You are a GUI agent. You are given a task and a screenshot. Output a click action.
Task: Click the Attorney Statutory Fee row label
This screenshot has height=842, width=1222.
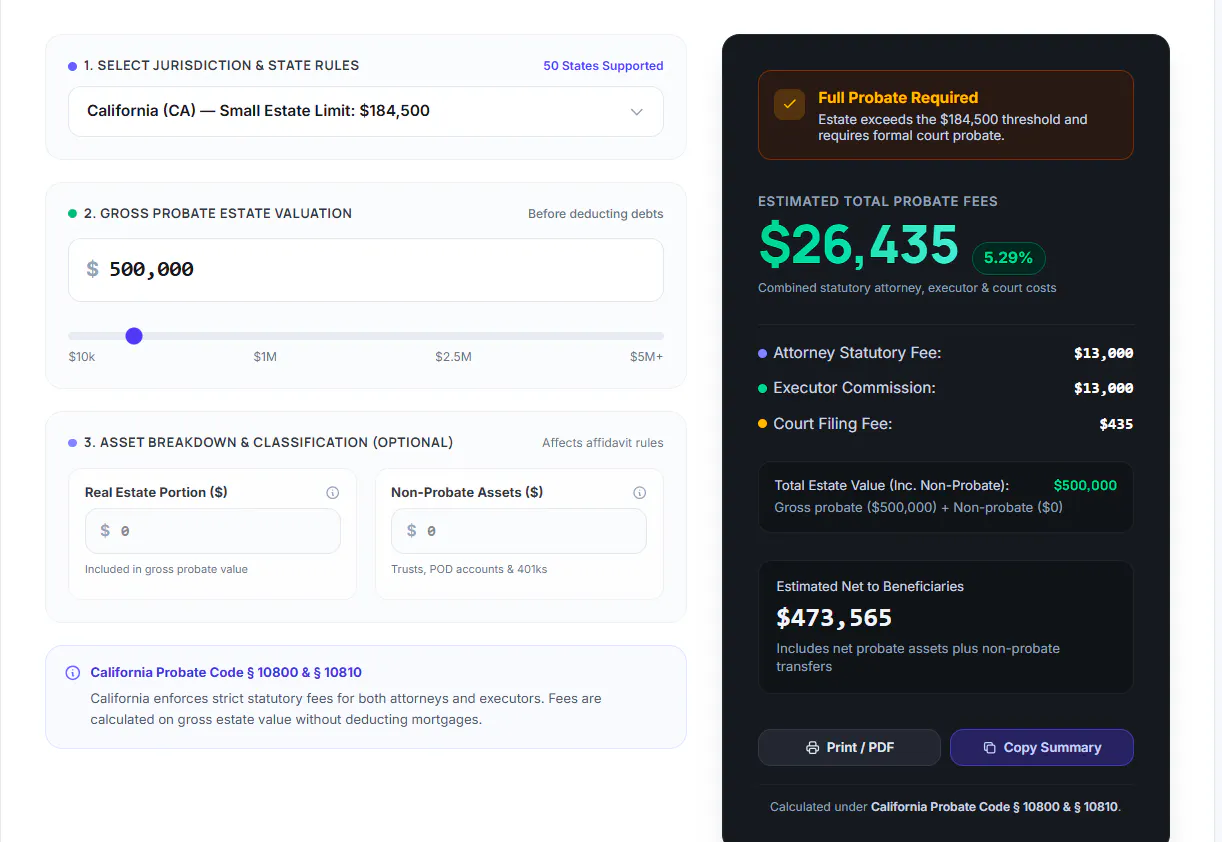pyautogui.click(x=857, y=353)
